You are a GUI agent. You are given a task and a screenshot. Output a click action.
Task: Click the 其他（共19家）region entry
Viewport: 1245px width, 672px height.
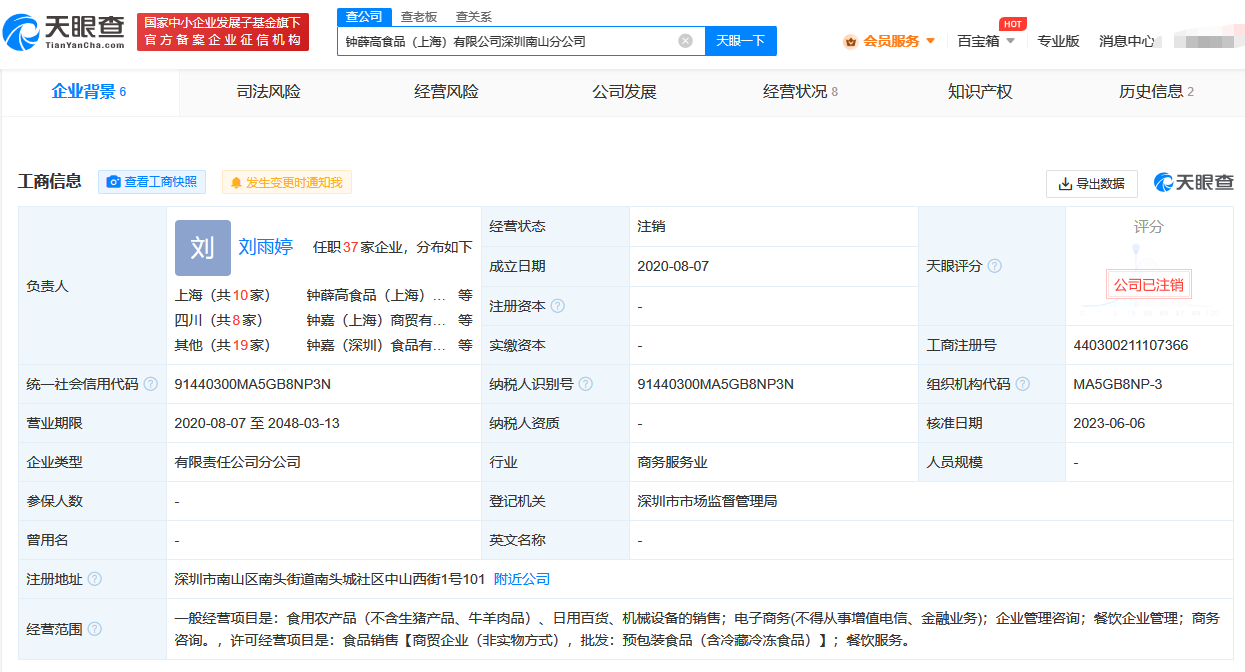tap(223, 345)
